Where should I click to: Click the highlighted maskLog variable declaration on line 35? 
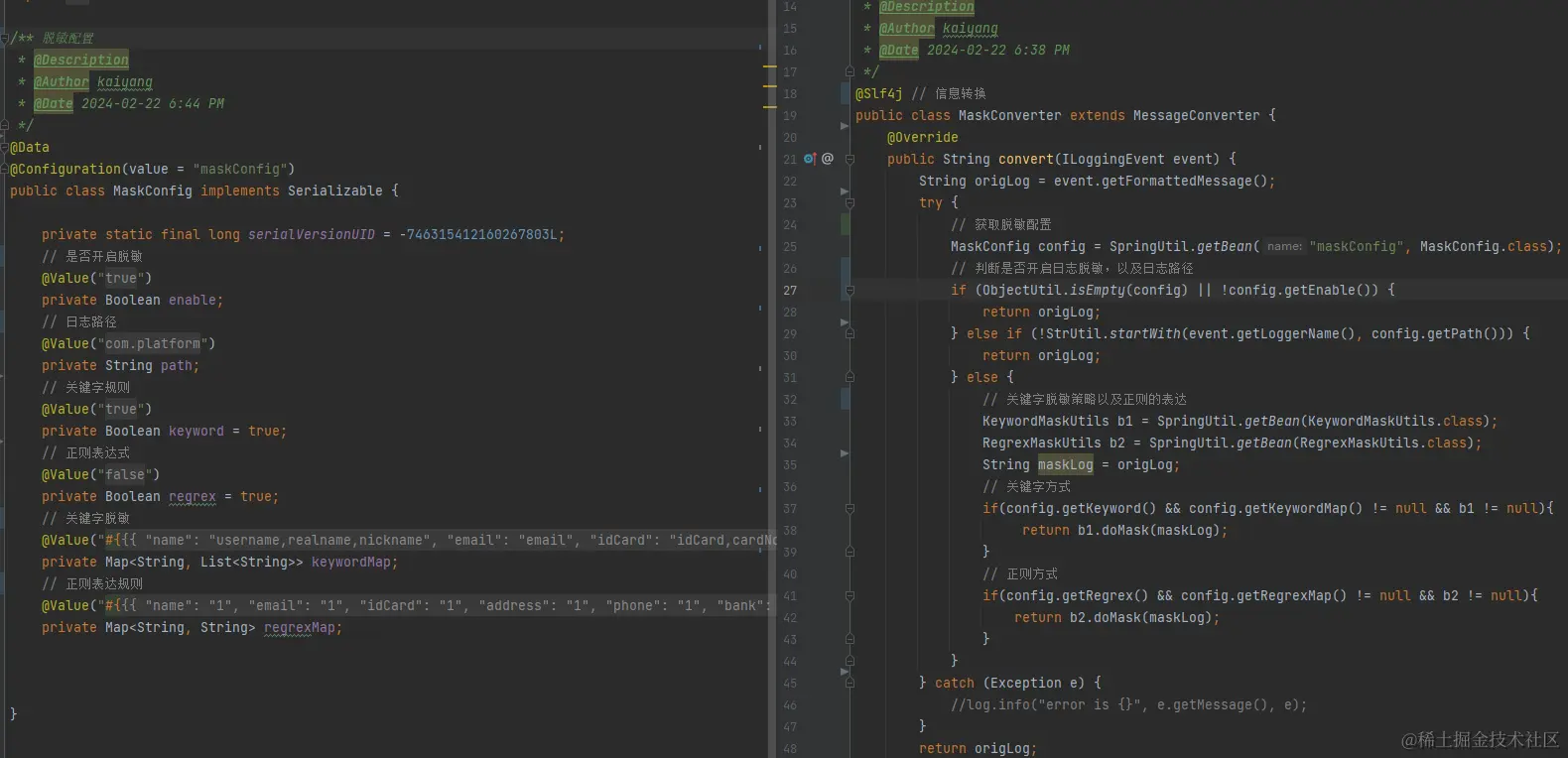[x=1066, y=464]
